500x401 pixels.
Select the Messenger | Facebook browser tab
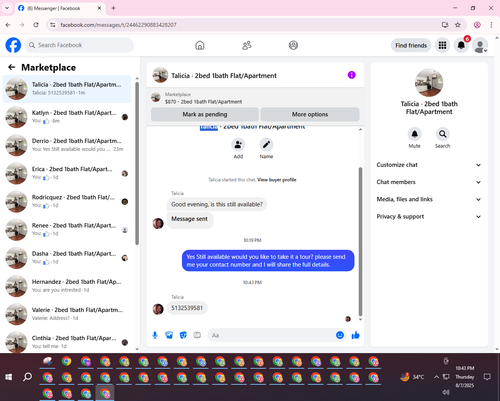[60, 8]
